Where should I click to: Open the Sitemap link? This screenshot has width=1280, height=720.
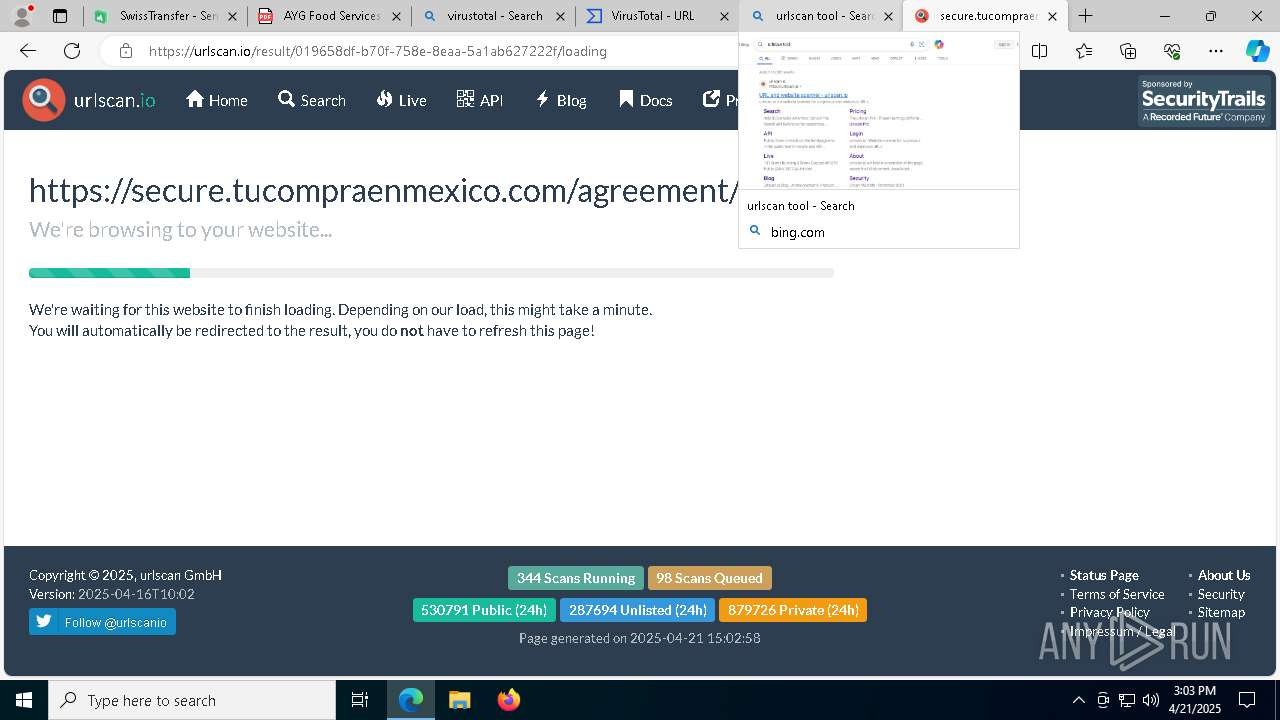pos(1221,612)
